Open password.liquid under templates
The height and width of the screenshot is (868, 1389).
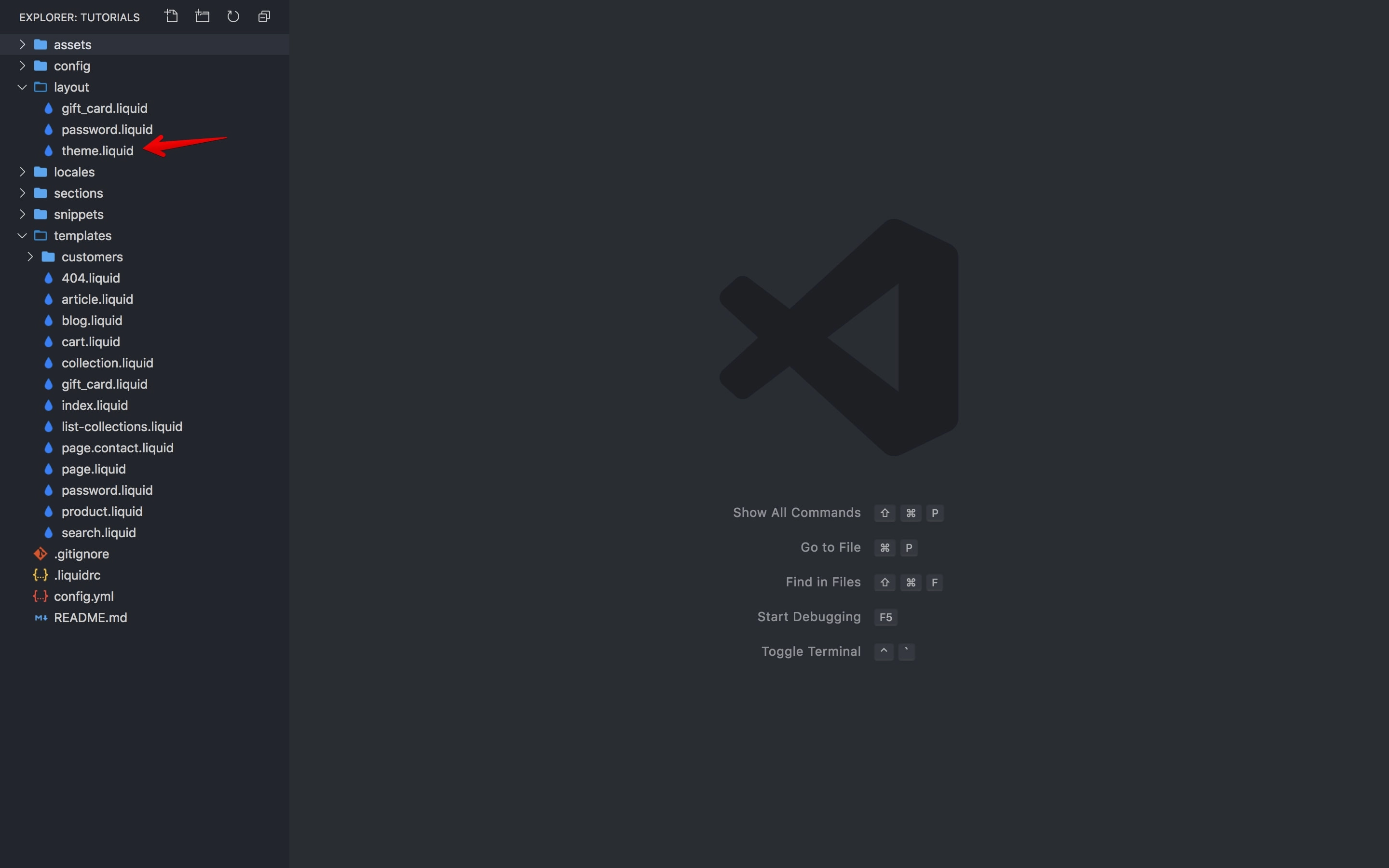click(107, 490)
